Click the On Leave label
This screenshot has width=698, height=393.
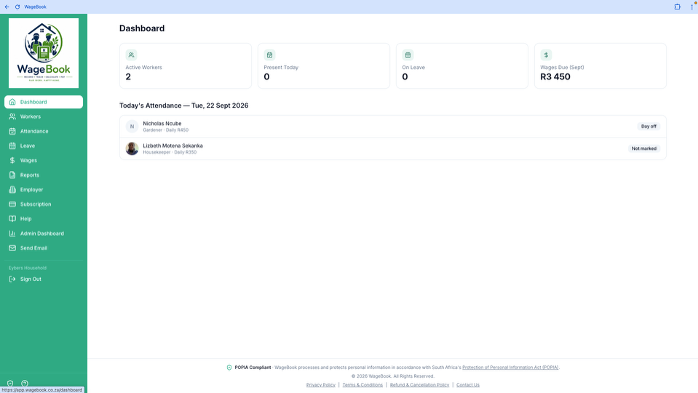coord(414,67)
